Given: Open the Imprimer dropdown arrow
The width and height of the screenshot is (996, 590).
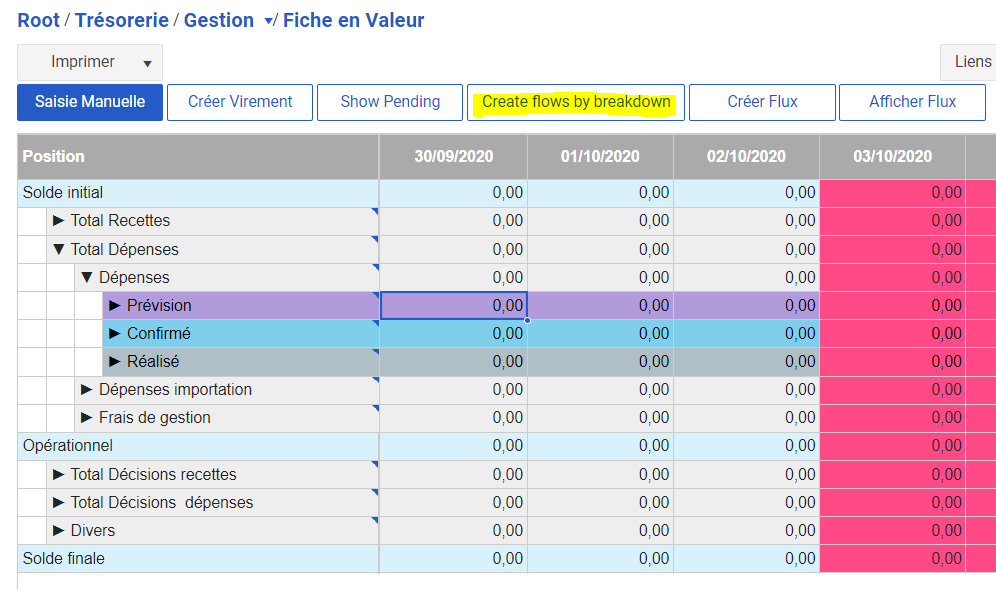Looking at the screenshot, I should point(147,63).
